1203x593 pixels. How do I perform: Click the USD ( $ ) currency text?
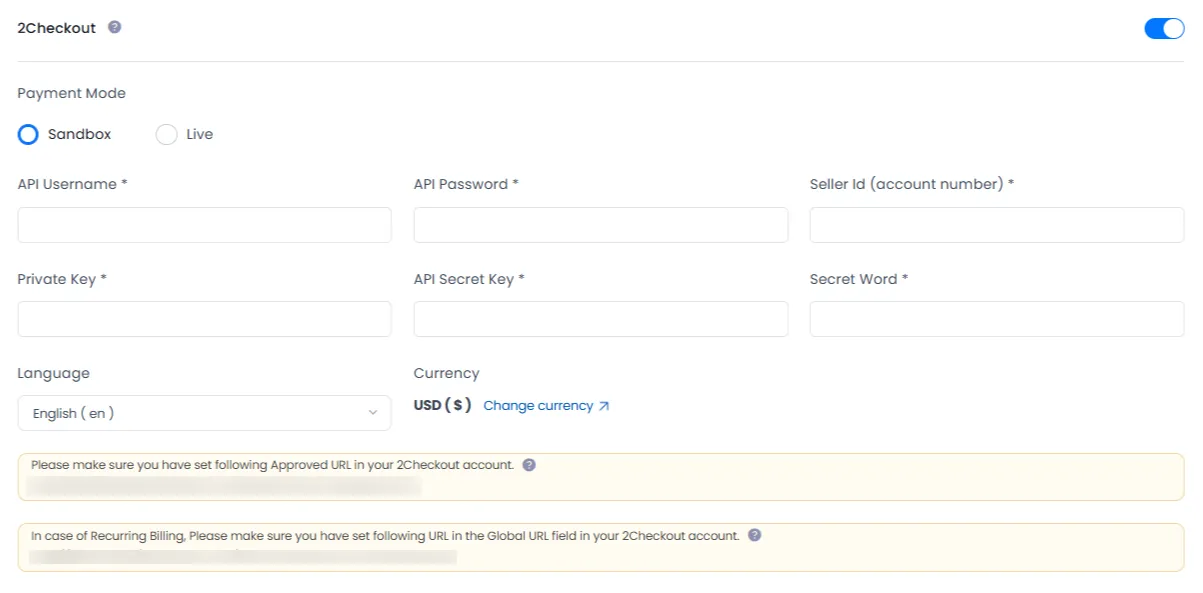coord(441,404)
